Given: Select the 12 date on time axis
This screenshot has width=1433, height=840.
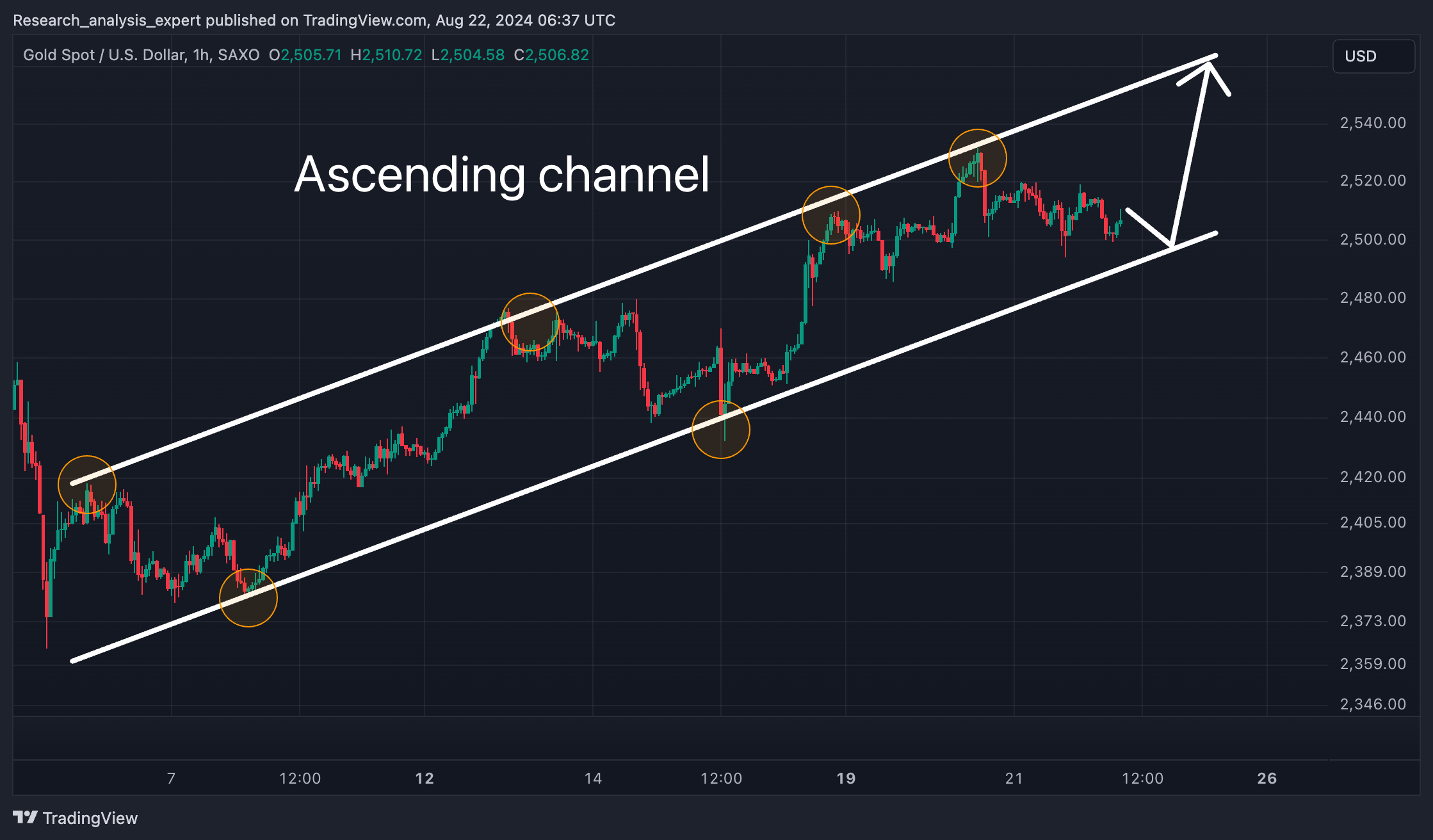Looking at the screenshot, I should click(x=425, y=779).
